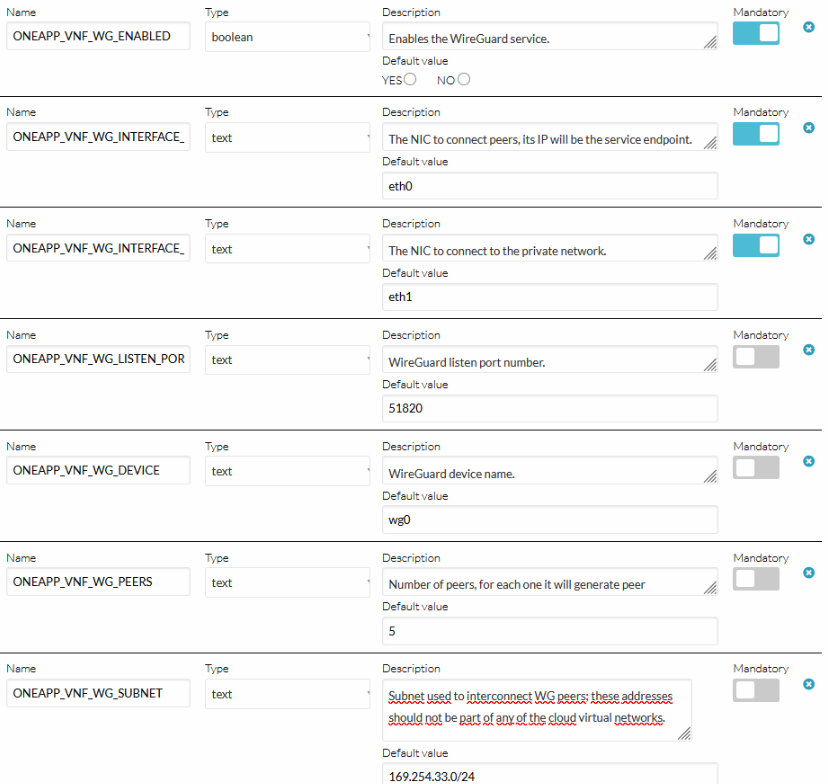Image resolution: width=828 pixels, height=784 pixels.
Task: Remove the ONEAPP_VNF_WG_ENABLED attribute row
Action: 809,27
